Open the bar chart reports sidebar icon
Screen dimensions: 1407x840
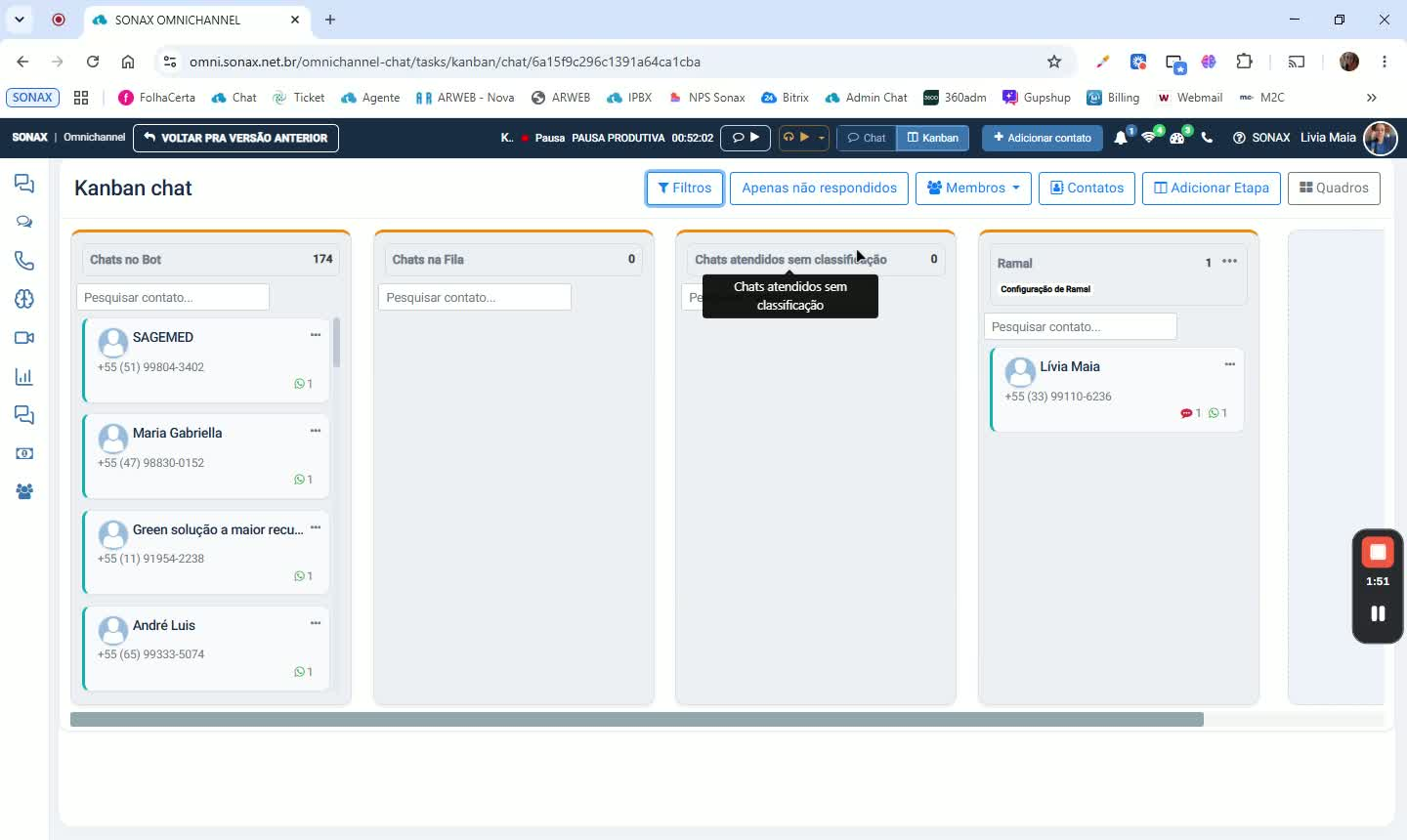point(24,377)
